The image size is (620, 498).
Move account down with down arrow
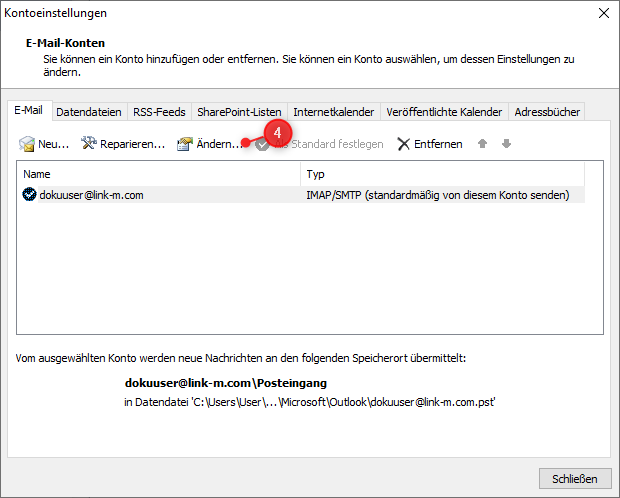pyautogui.click(x=506, y=144)
